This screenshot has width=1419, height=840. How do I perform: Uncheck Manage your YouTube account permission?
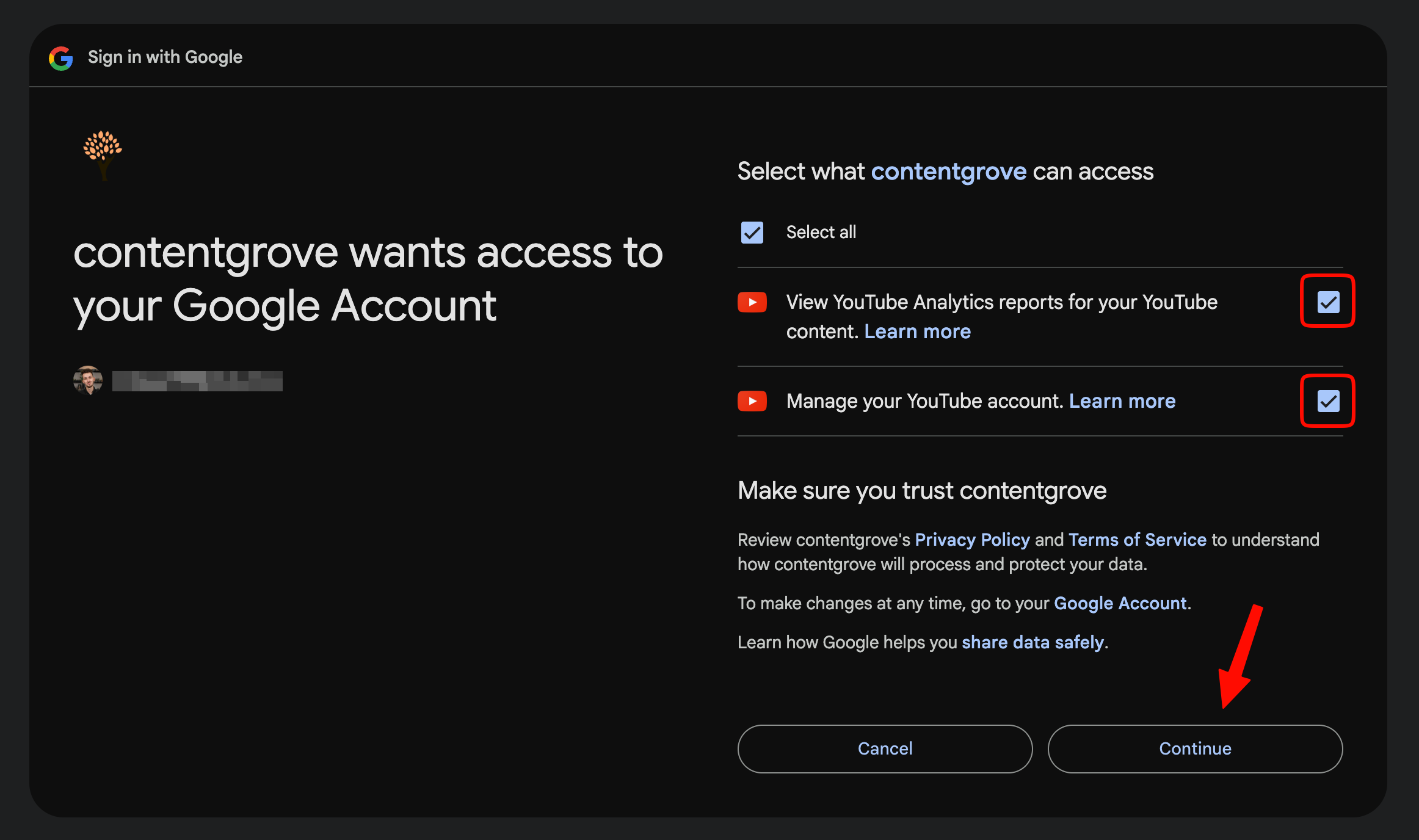1328,401
